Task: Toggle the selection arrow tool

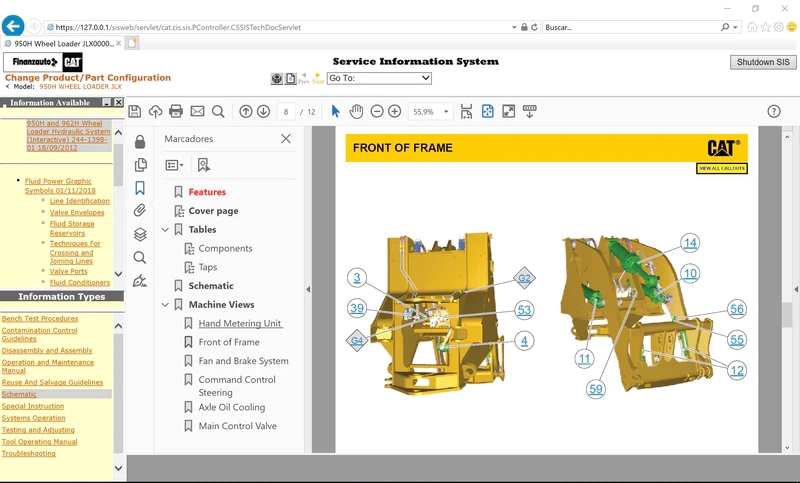Action: click(335, 111)
